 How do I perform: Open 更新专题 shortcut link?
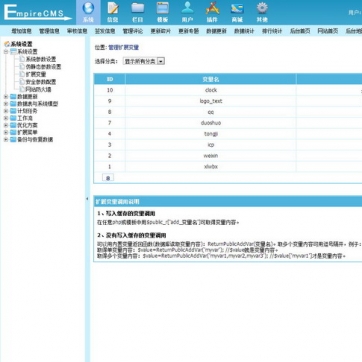point(189,31)
